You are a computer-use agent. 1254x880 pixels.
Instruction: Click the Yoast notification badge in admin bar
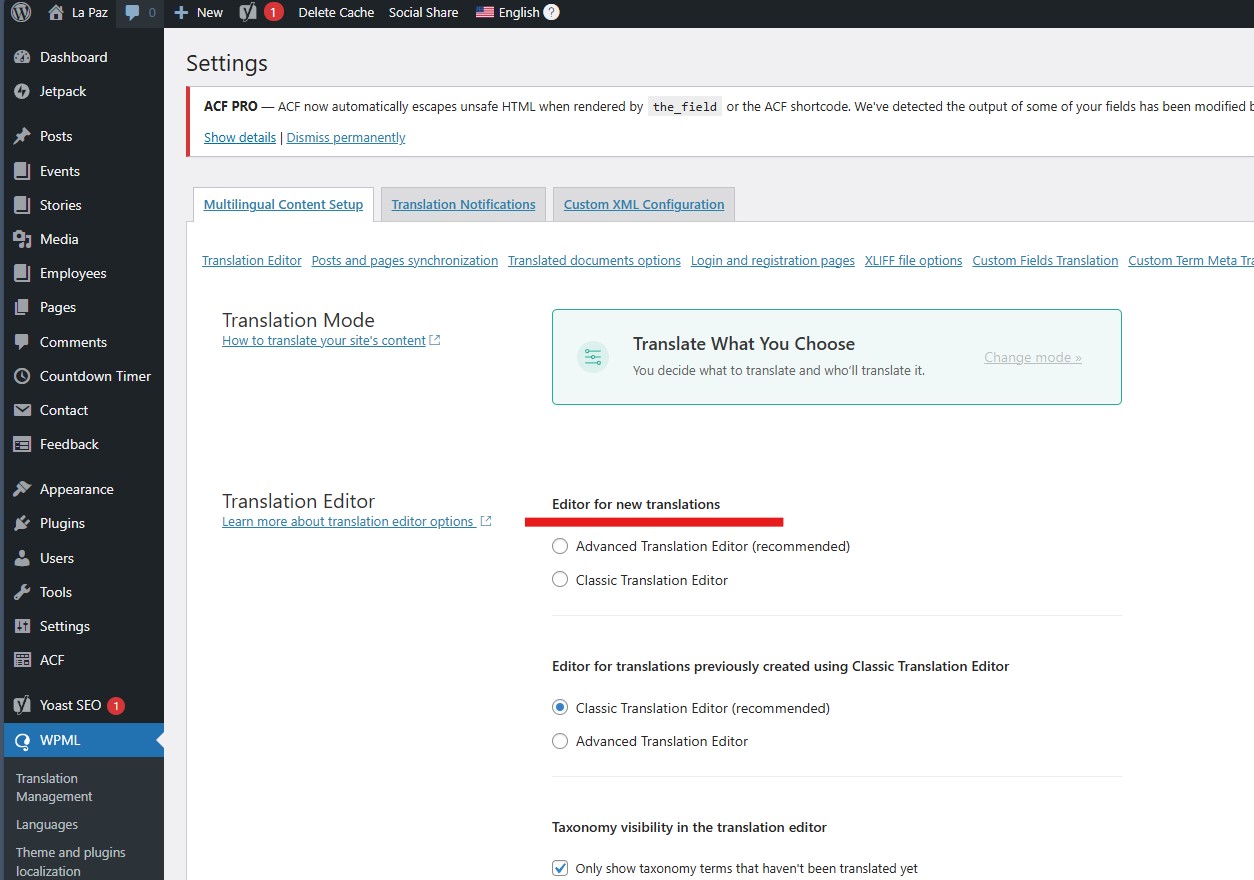pos(274,13)
